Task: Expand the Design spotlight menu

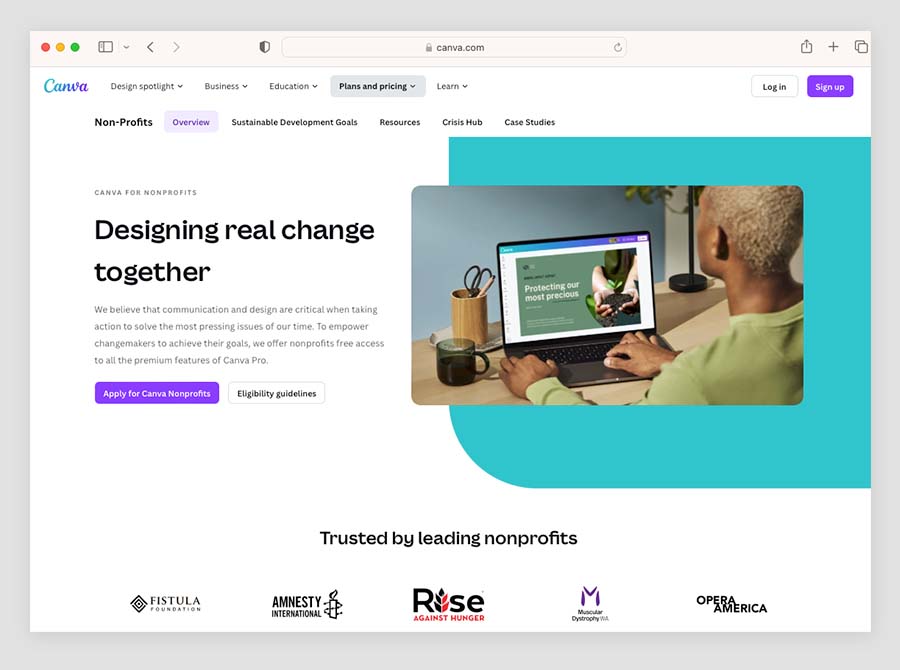Action: (x=146, y=86)
